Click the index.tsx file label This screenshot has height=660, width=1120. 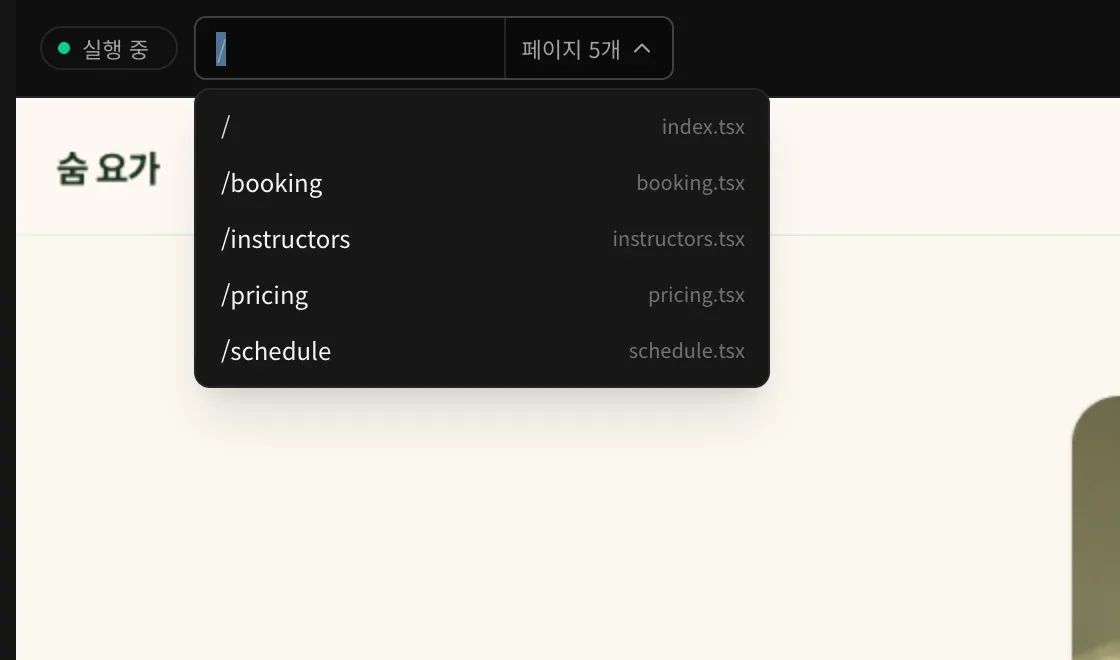tap(703, 127)
